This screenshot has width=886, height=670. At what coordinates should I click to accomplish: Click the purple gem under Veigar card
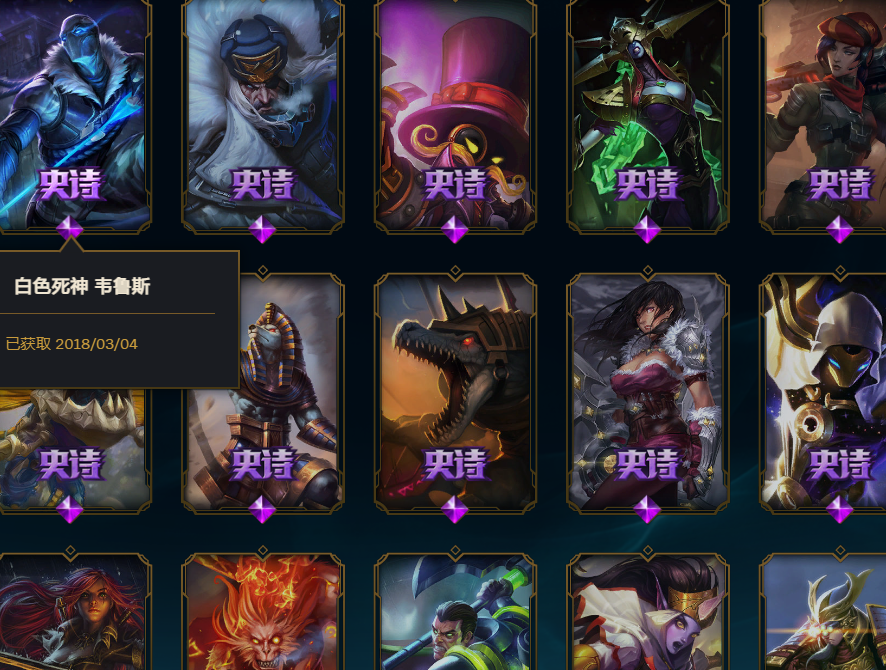click(455, 229)
